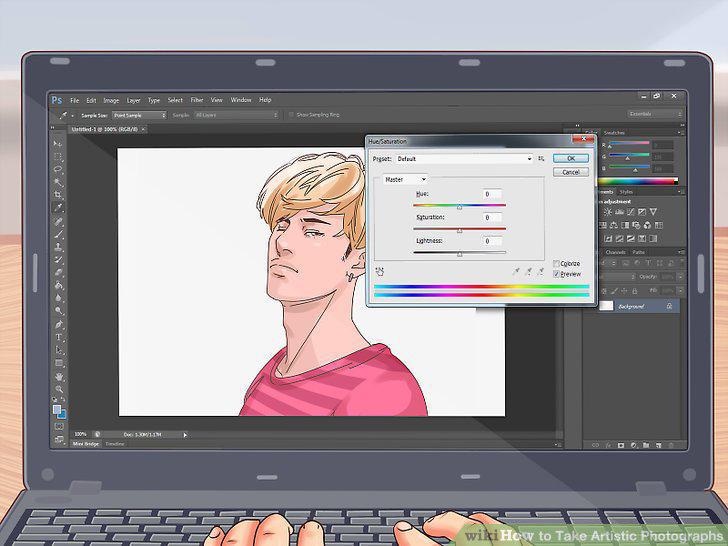
Task: Open the Essentials workspace dropdown
Action: [x=655, y=114]
